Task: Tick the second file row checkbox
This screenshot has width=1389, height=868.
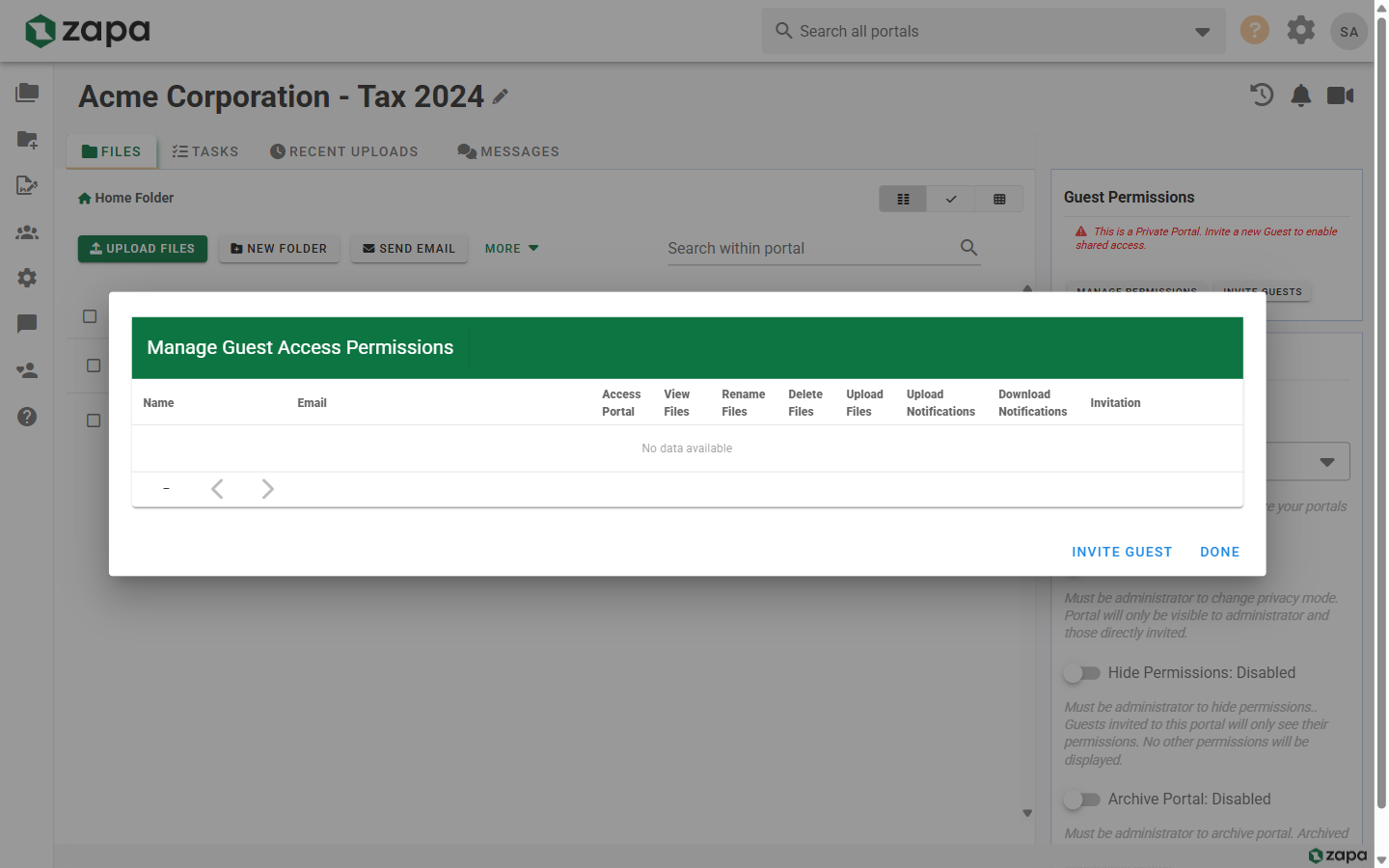Action: [x=94, y=366]
